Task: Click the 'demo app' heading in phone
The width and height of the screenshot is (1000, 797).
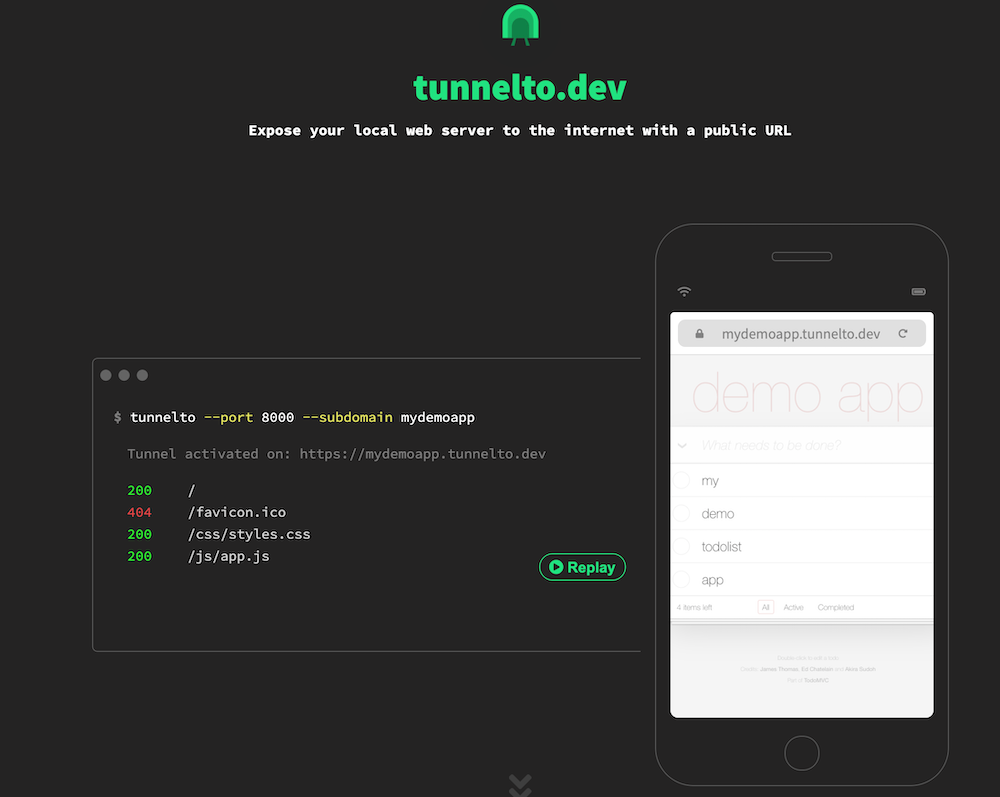Action: (x=807, y=395)
